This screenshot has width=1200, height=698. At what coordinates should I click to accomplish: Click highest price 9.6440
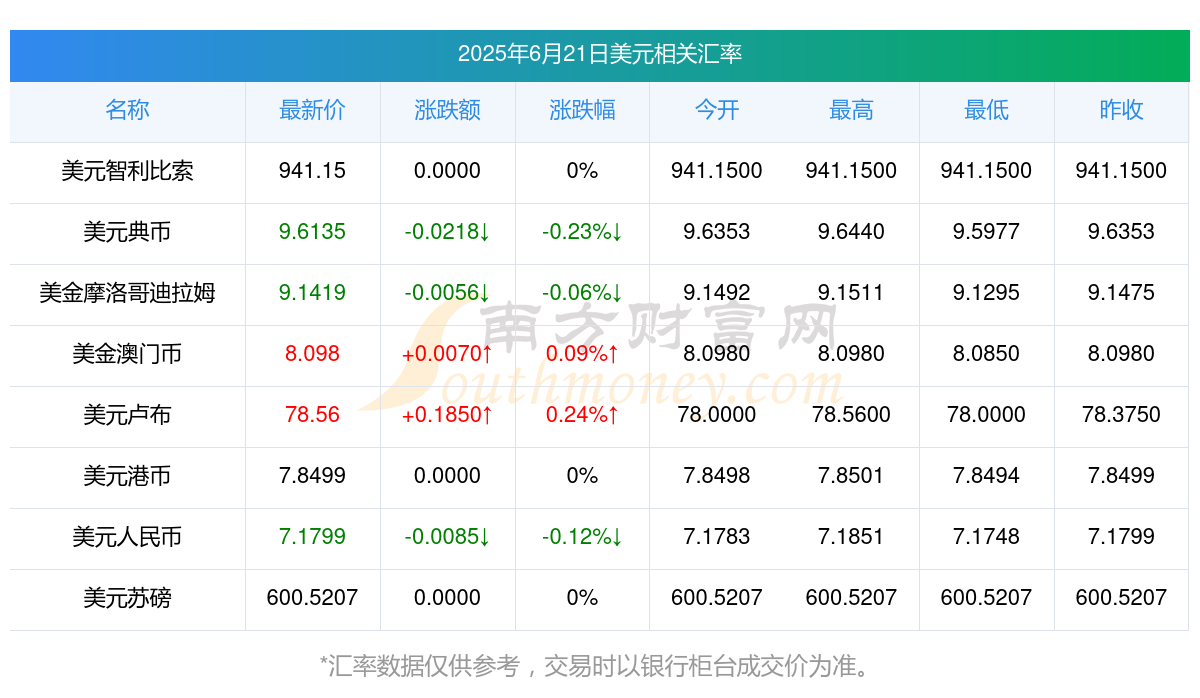[x=851, y=232]
